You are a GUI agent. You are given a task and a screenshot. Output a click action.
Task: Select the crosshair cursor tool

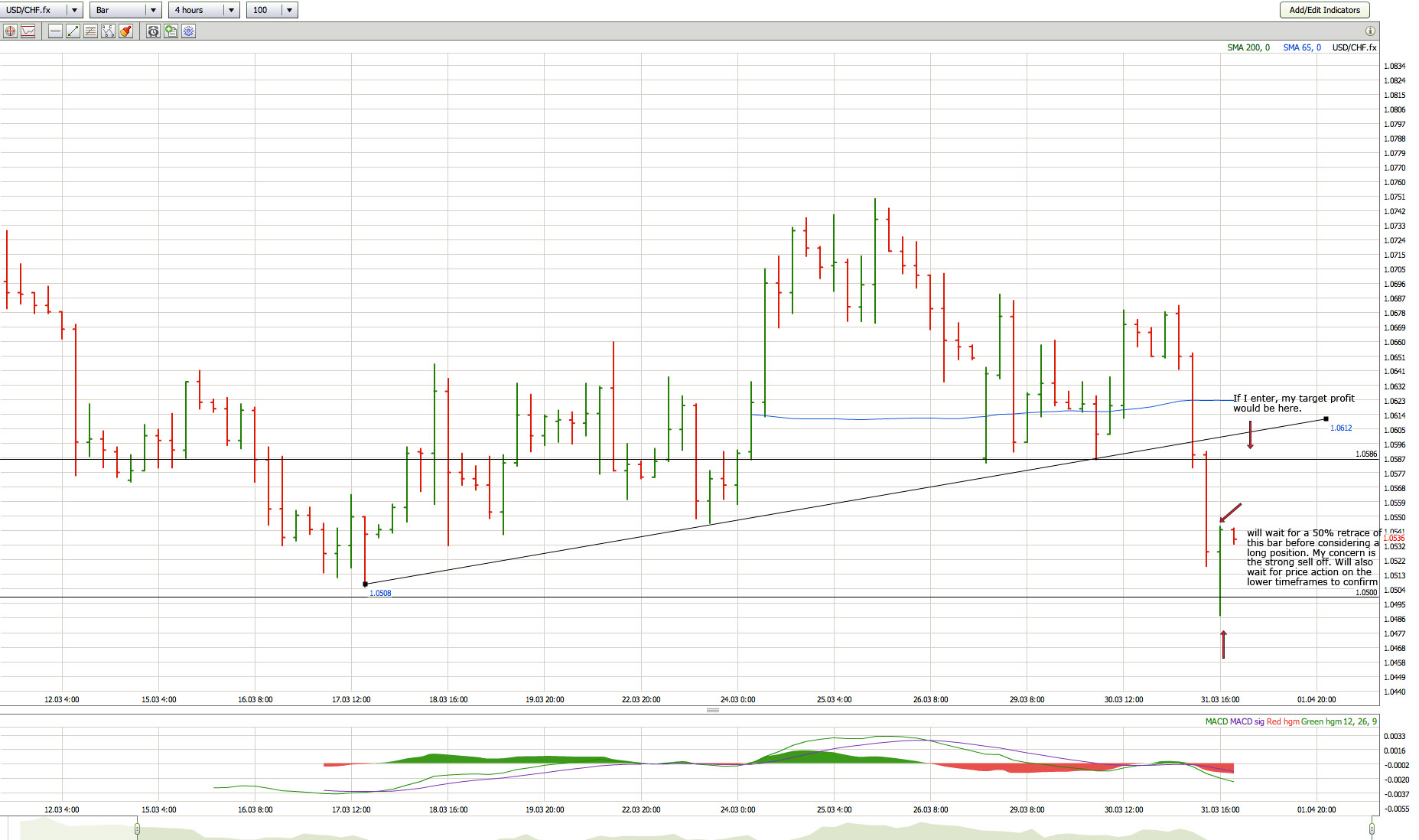(10, 31)
